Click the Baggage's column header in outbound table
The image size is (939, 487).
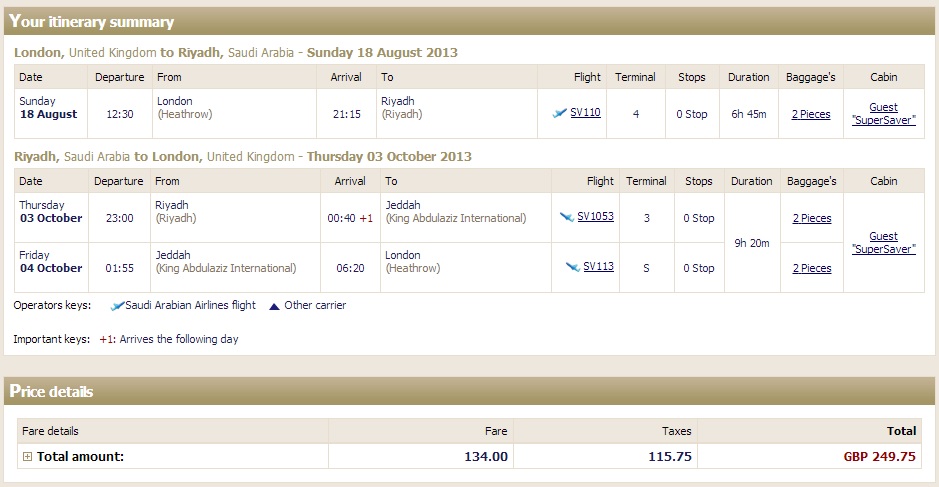[x=810, y=77]
